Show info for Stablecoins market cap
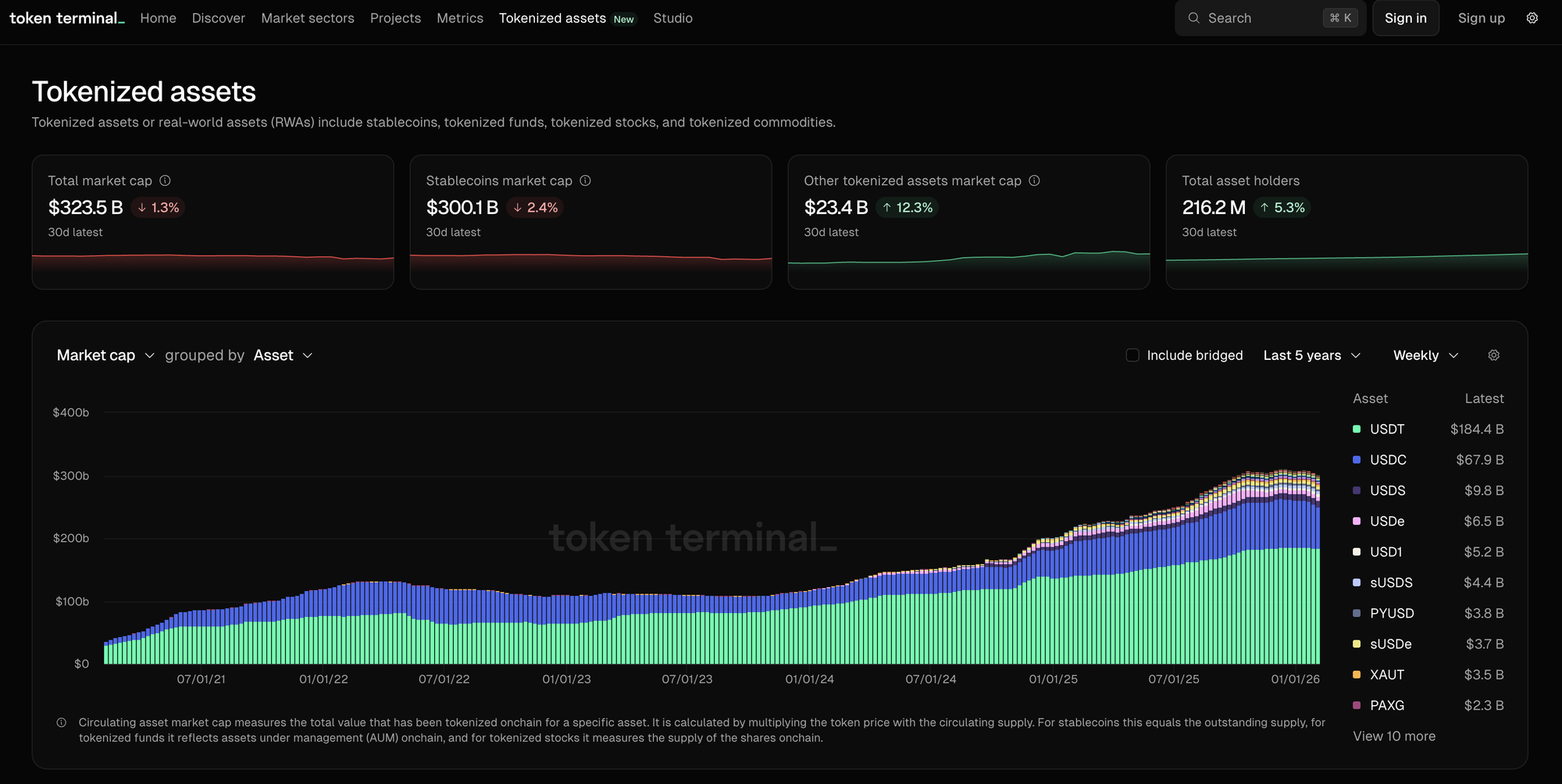Viewport: 1562px width, 784px height. [x=585, y=180]
